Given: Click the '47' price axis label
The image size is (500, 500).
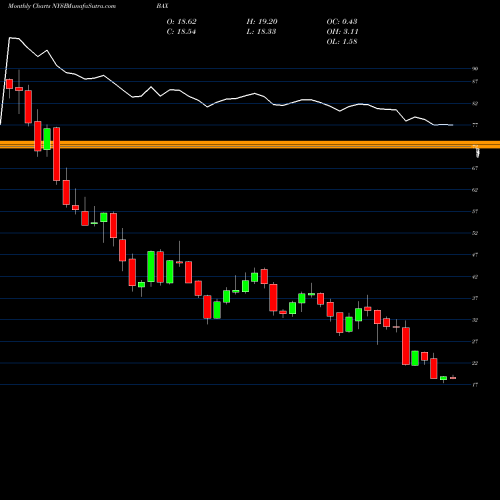Looking at the screenshot, I should 475,255.
